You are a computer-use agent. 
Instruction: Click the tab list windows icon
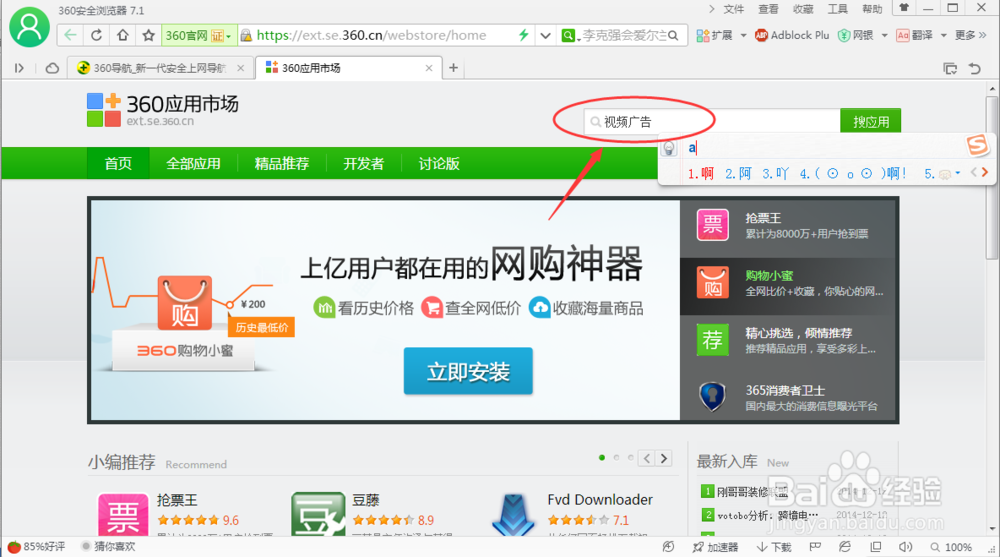pyautogui.click(x=950, y=68)
